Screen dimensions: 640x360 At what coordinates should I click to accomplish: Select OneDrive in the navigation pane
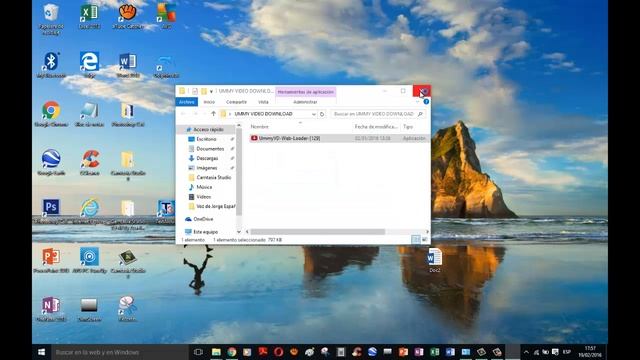click(203, 219)
